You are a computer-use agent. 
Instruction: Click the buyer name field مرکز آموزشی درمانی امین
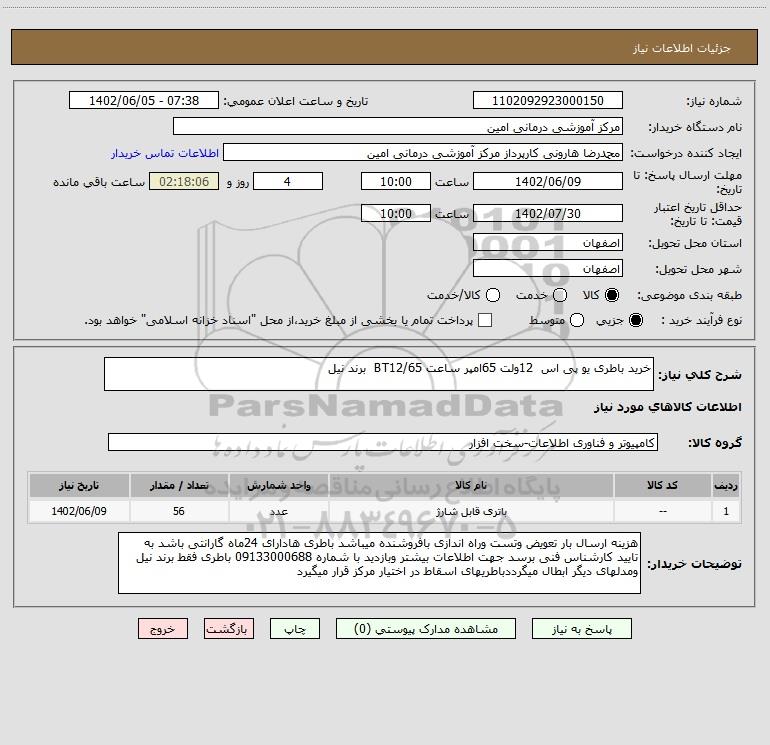pos(398,126)
